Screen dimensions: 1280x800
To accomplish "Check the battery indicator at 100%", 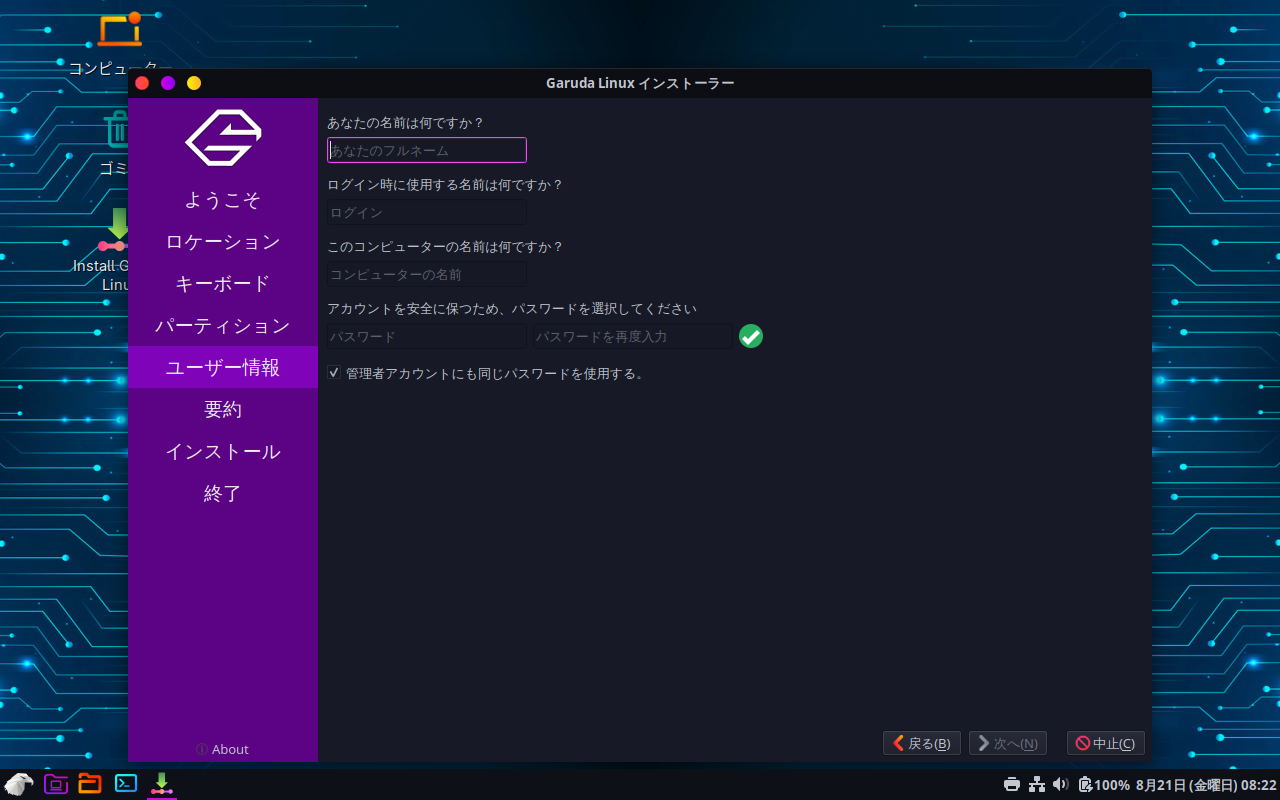I will [1104, 785].
